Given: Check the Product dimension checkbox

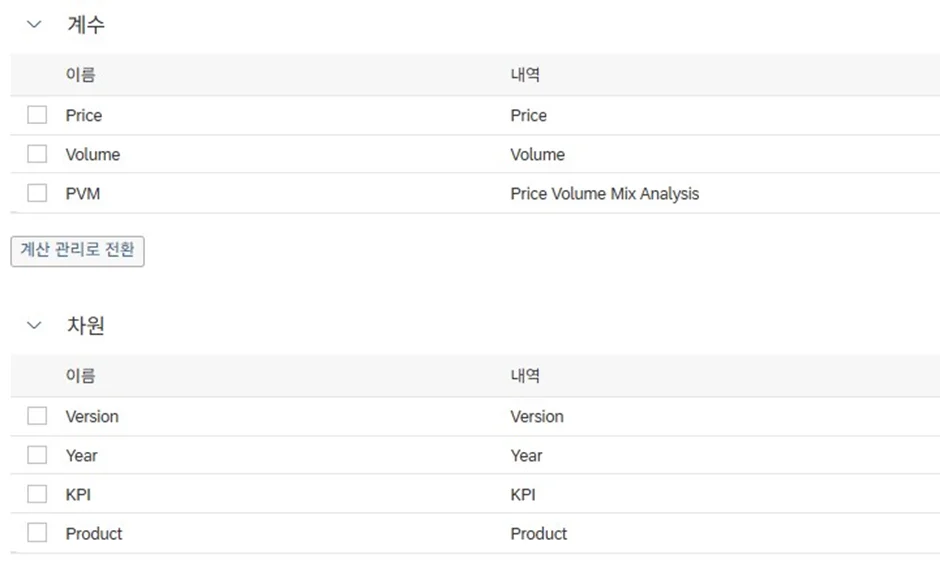Looking at the screenshot, I should 37,533.
